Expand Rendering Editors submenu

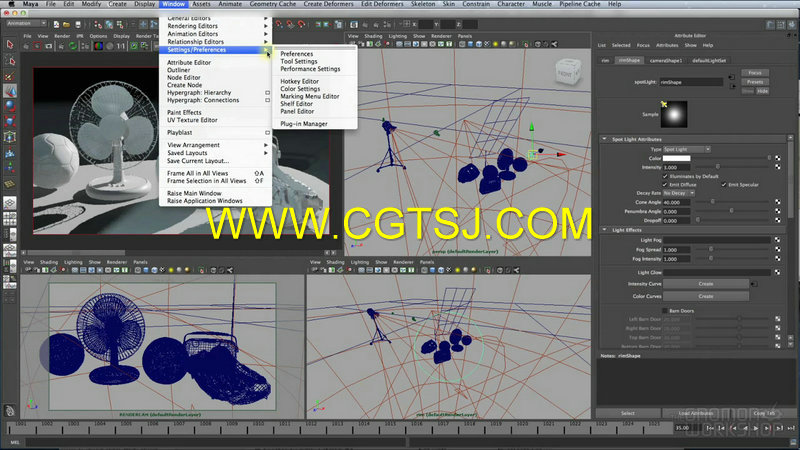click(x=216, y=26)
